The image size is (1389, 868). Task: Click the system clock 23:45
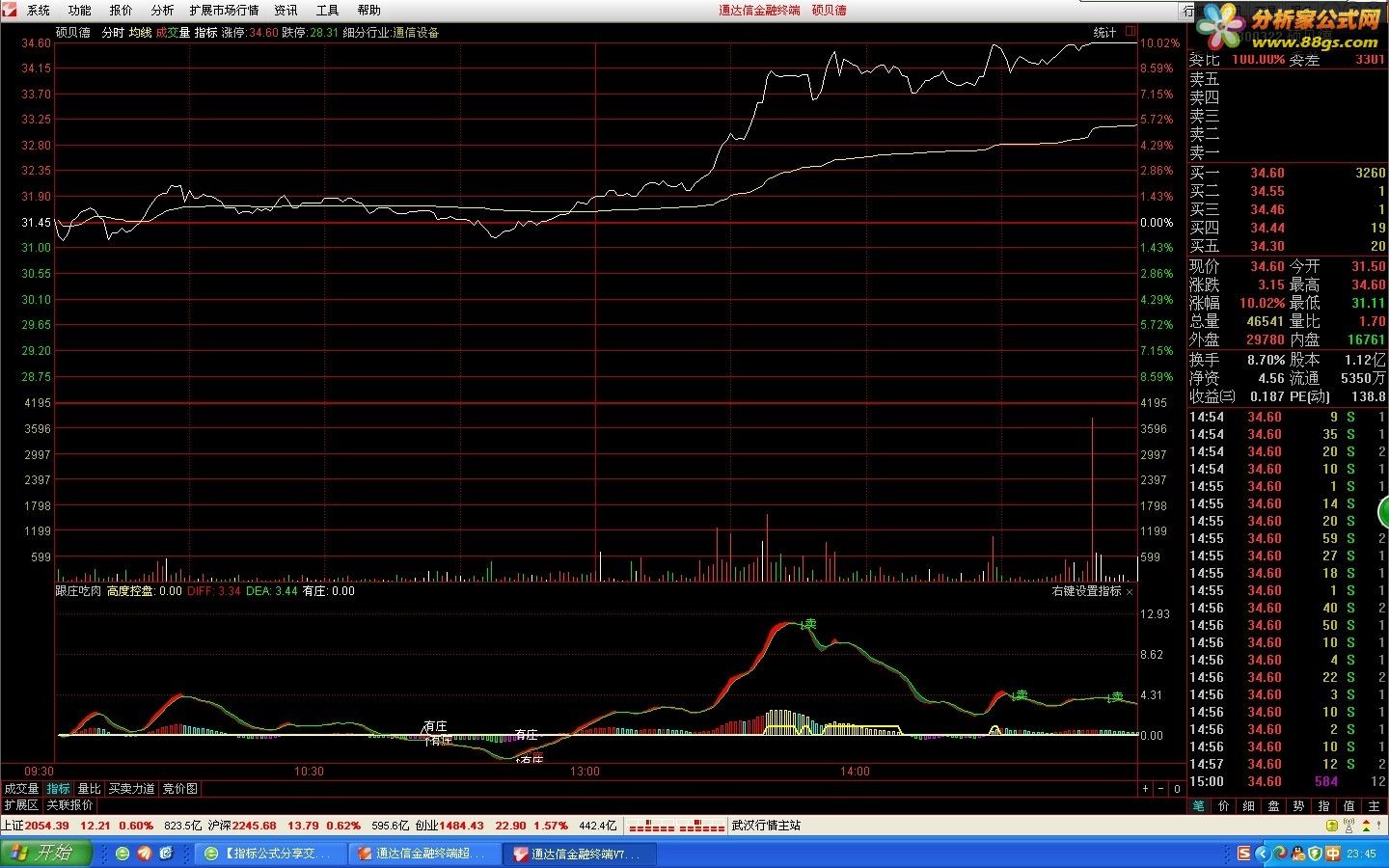pyautogui.click(x=1361, y=854)
